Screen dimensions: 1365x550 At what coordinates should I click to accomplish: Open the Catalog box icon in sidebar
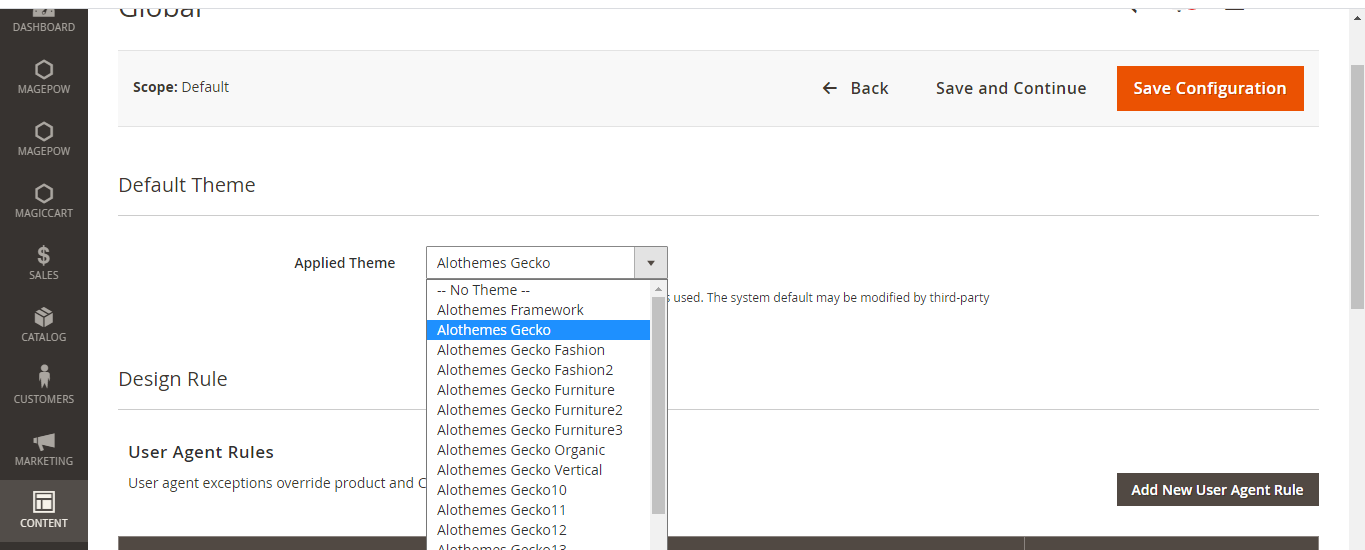tap(43, 318)
